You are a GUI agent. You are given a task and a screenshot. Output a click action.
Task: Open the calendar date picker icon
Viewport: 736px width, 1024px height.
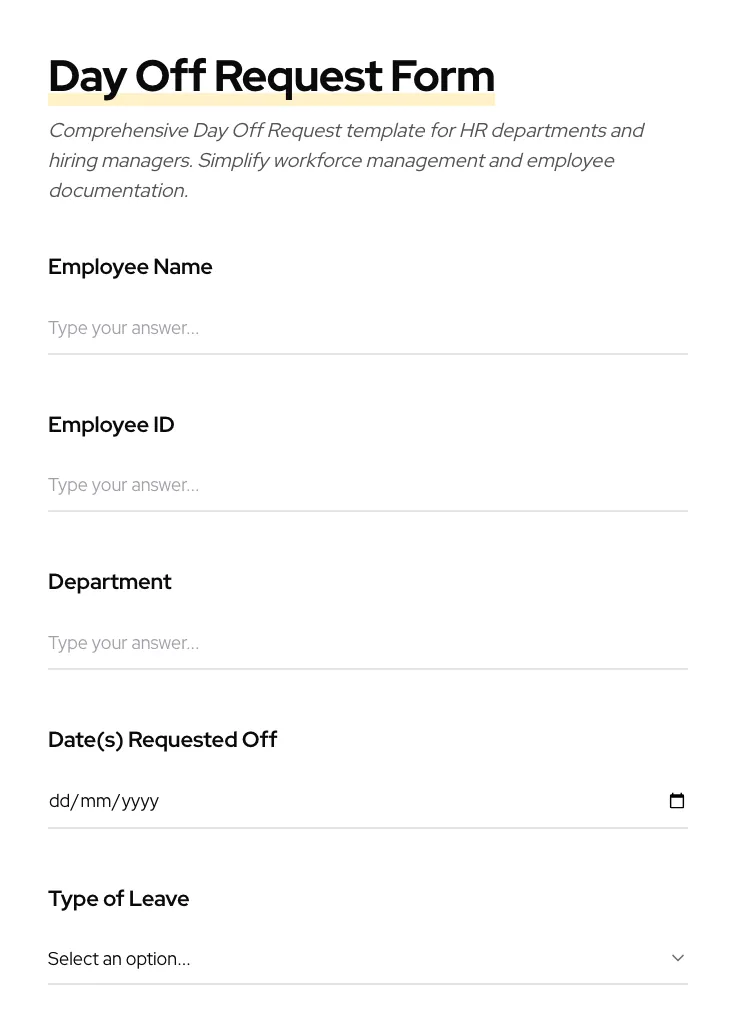pyautogui.click(x=677, y=801)
